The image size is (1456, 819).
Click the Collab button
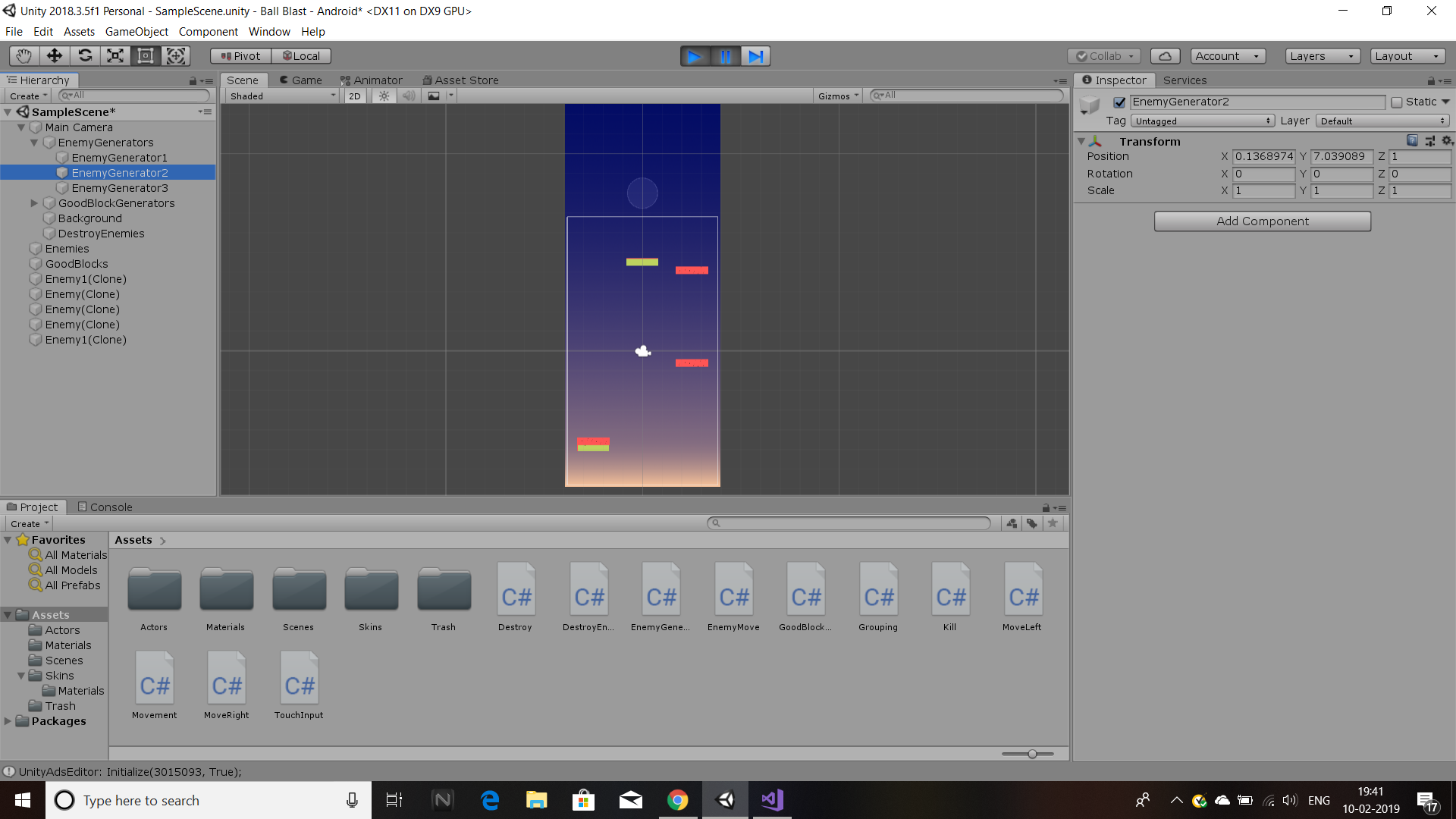point(1104,56)
